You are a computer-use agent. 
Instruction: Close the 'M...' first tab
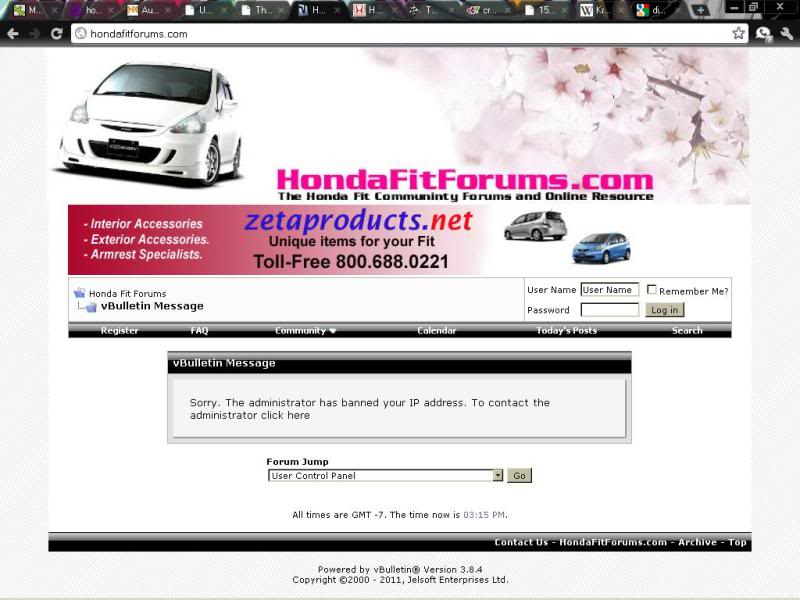pyautogui.click(x=55, y=10)
